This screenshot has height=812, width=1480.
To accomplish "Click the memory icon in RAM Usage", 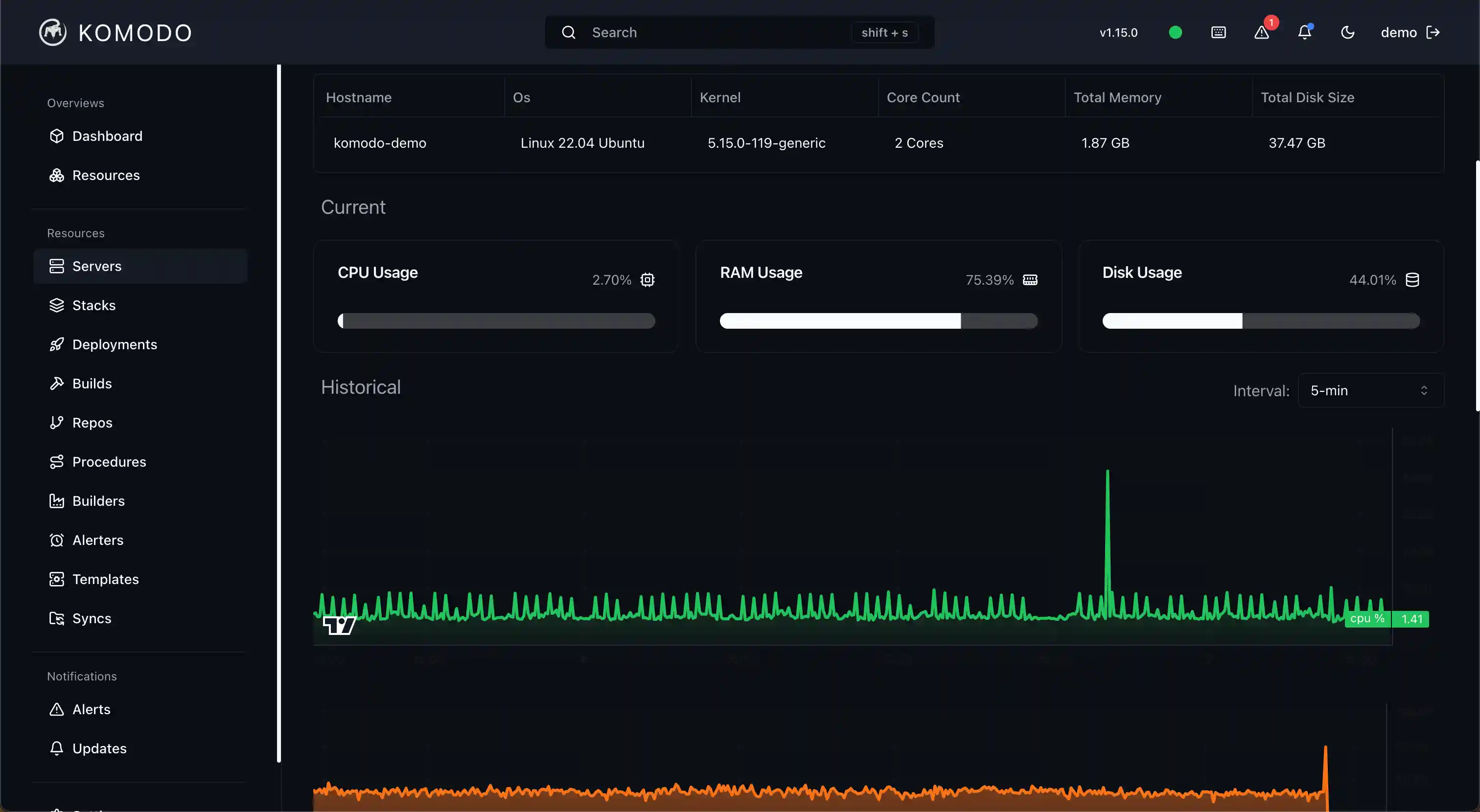I will pos(1030,280).
